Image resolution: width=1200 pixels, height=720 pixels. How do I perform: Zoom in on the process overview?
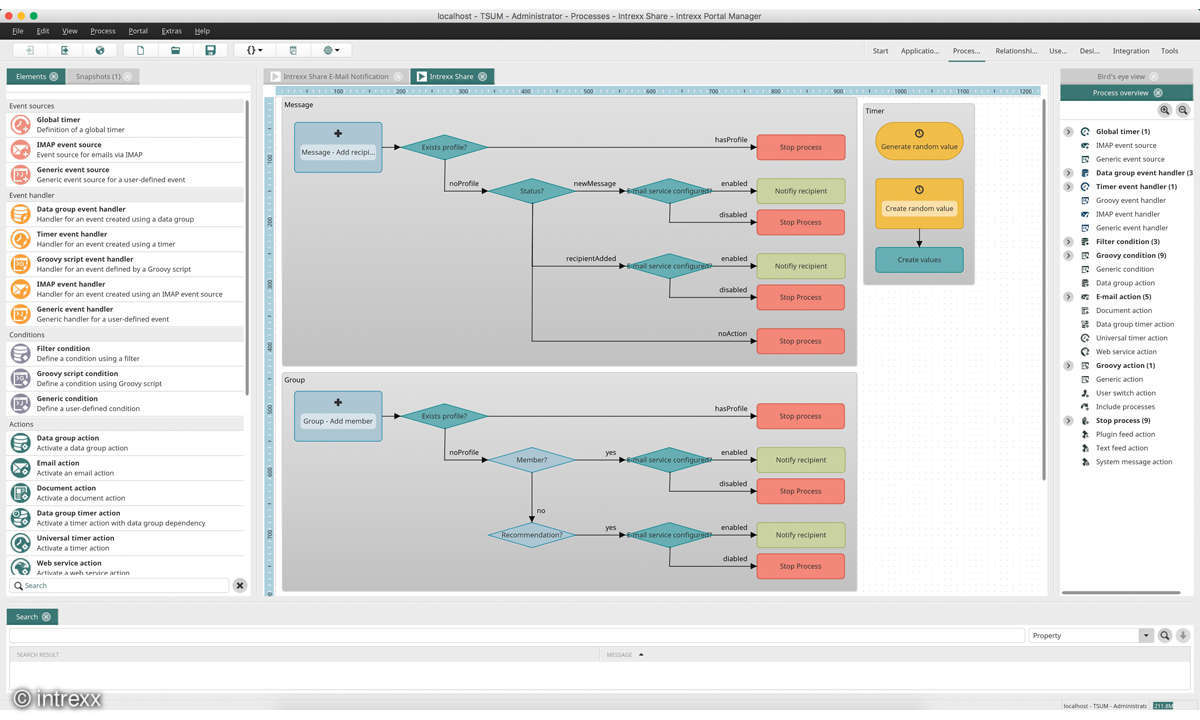click(1165, 111)
